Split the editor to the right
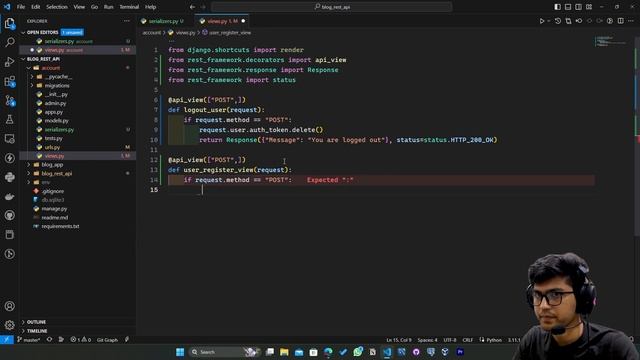640x360 pixels. (620, 21)
